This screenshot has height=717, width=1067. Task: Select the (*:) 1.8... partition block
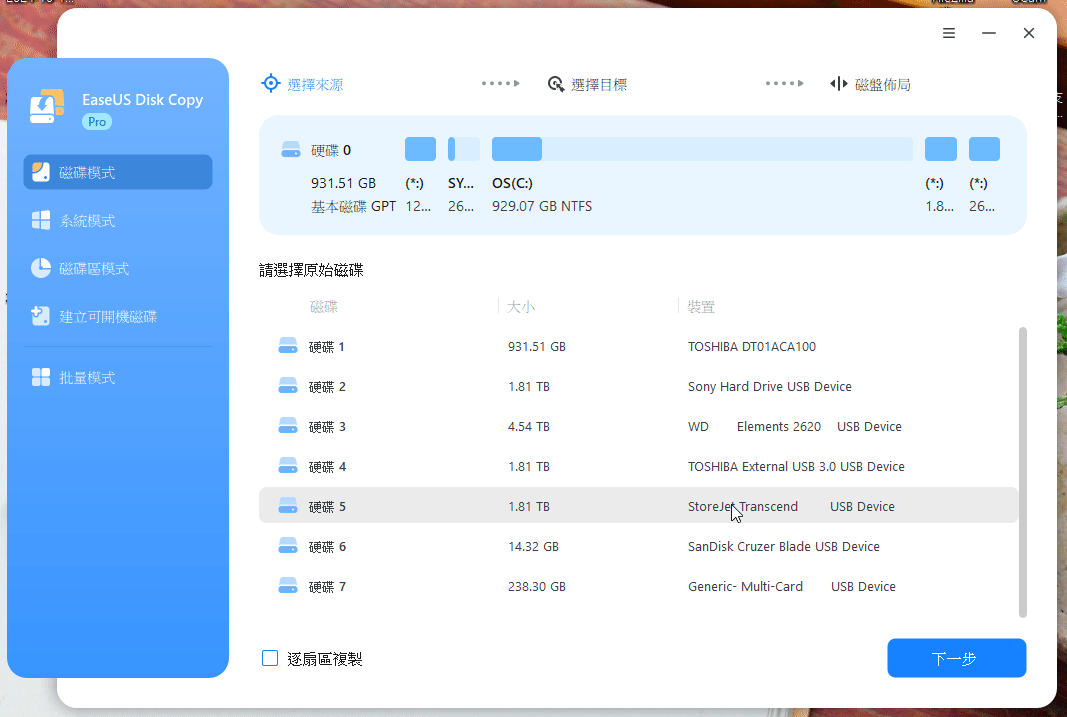click(x=940, y=149)
